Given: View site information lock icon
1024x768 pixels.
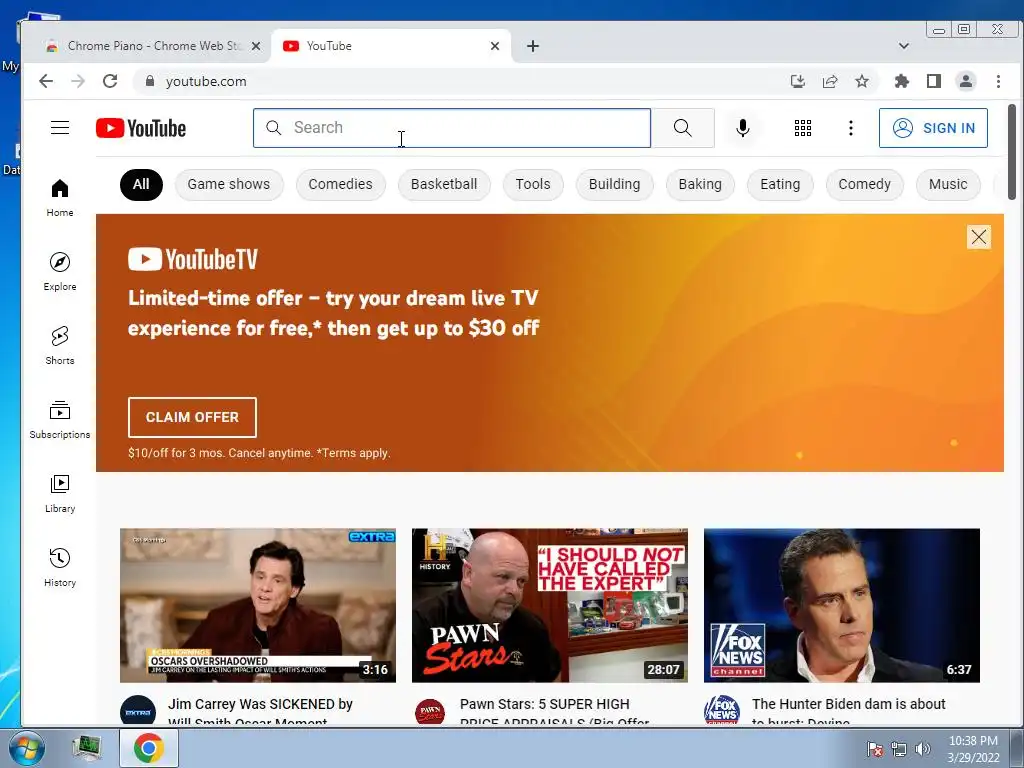Looking at the screenshot, I should 150,81.
